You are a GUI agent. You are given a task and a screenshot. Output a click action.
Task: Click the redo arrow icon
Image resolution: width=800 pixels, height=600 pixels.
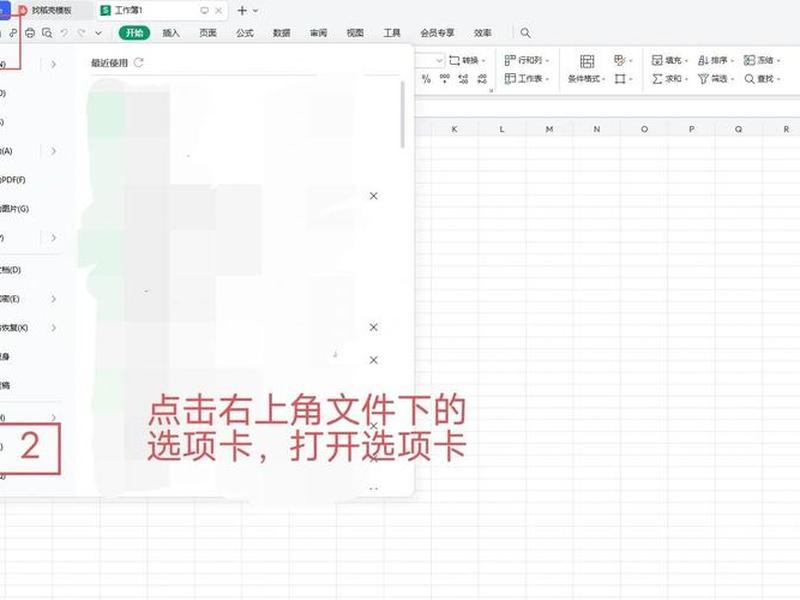point(81,33)
